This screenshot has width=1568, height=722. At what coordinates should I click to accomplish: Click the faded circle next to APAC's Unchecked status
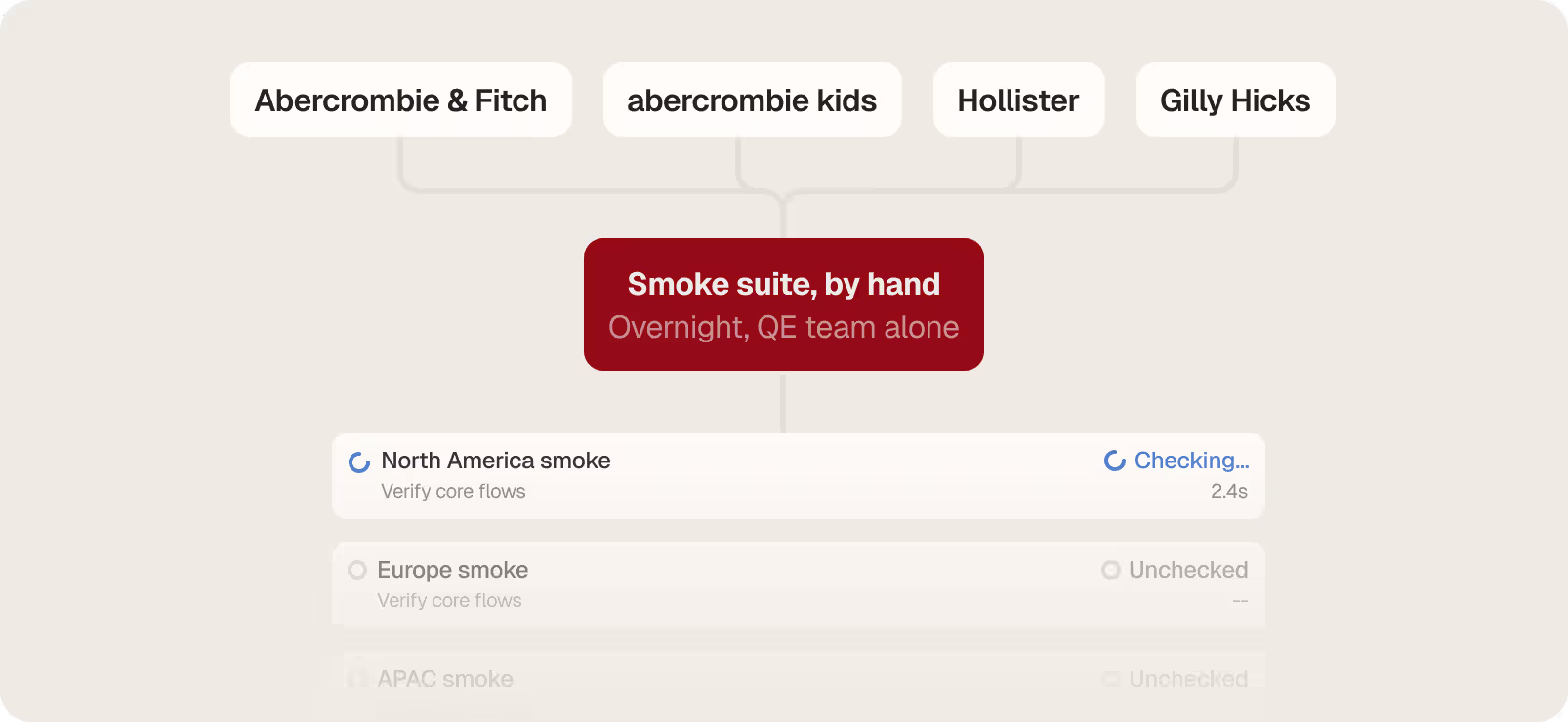pyautogui.click(x=1111, y=679)
